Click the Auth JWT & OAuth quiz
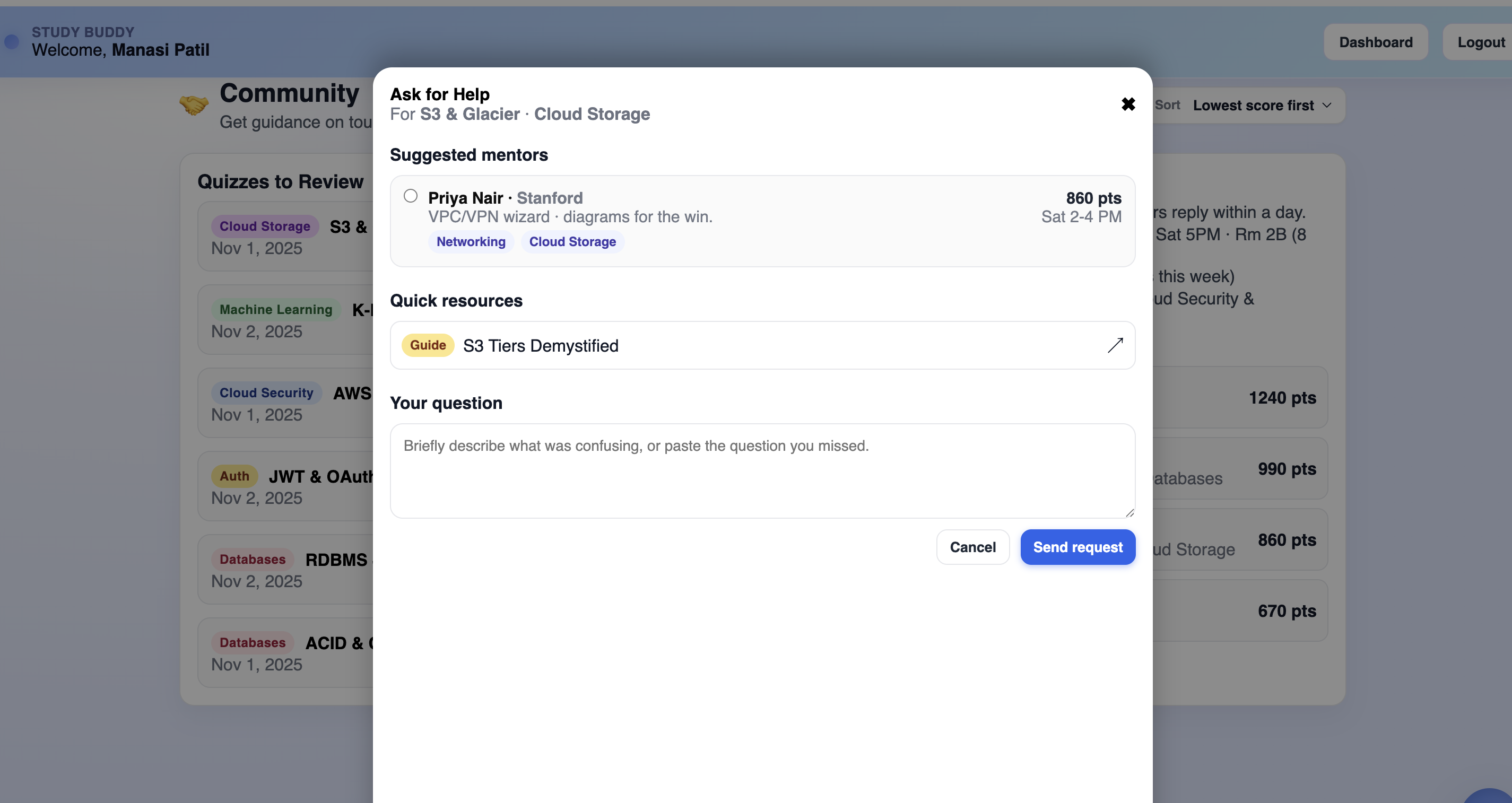Image resolution: width=1512 pixels, height=803 pixels. click(288, 486)
